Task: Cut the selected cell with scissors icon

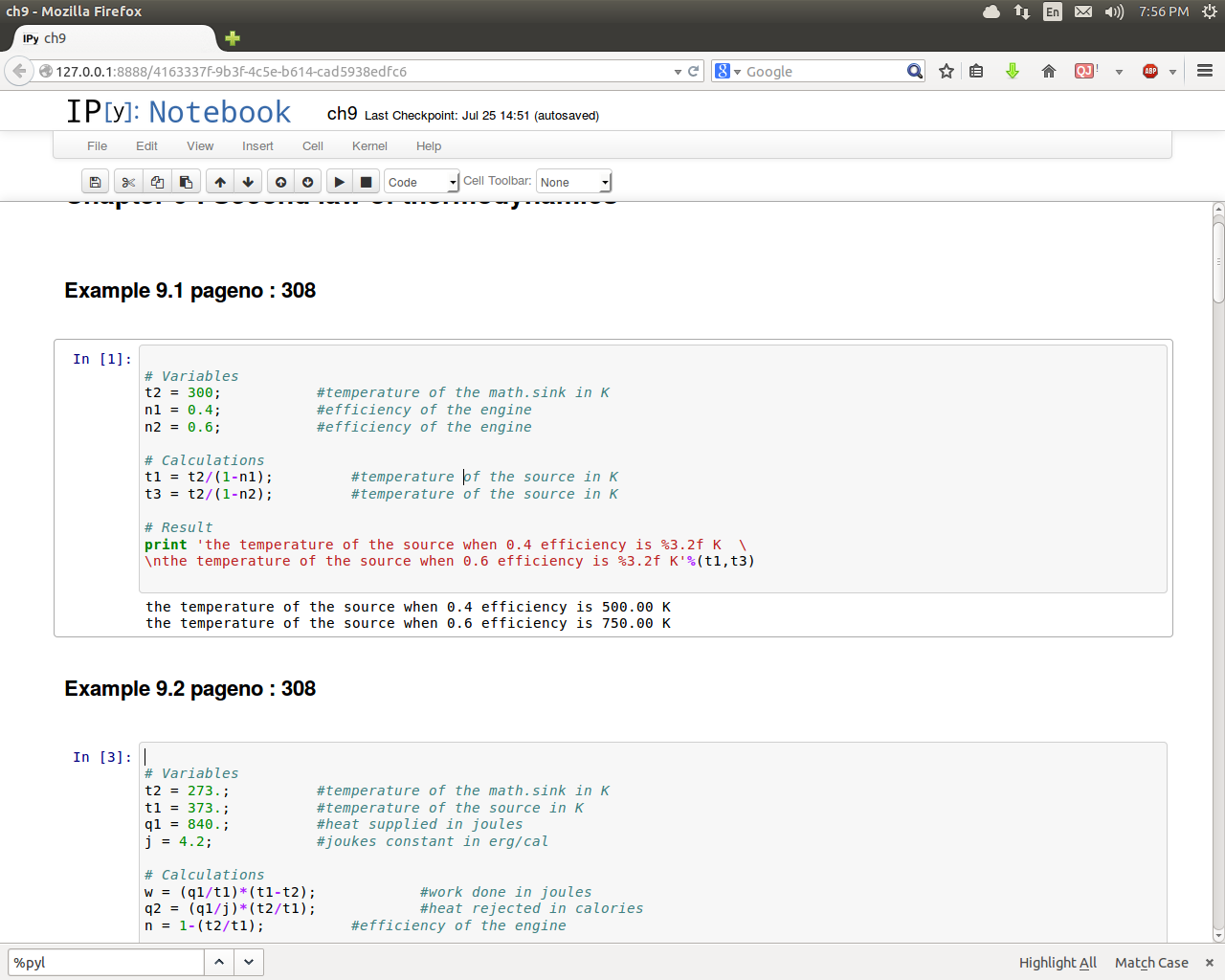Action: [x=128, y=182]
